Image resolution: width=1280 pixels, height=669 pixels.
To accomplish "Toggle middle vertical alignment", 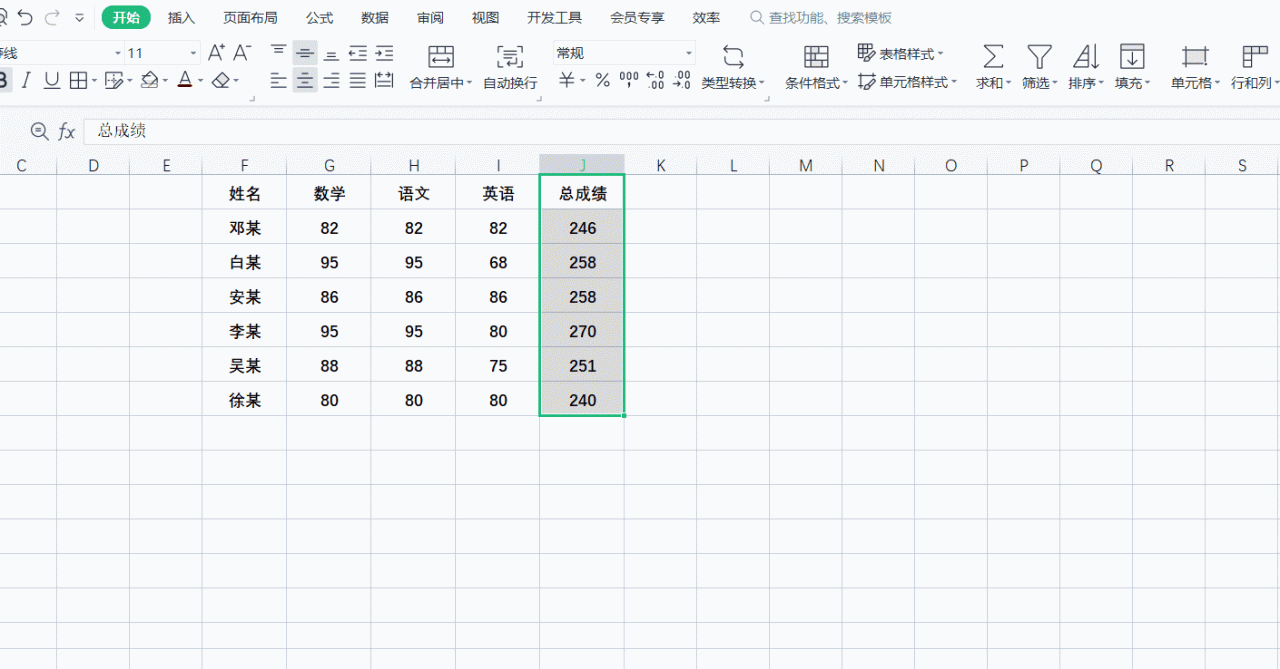I will (305, 53).
